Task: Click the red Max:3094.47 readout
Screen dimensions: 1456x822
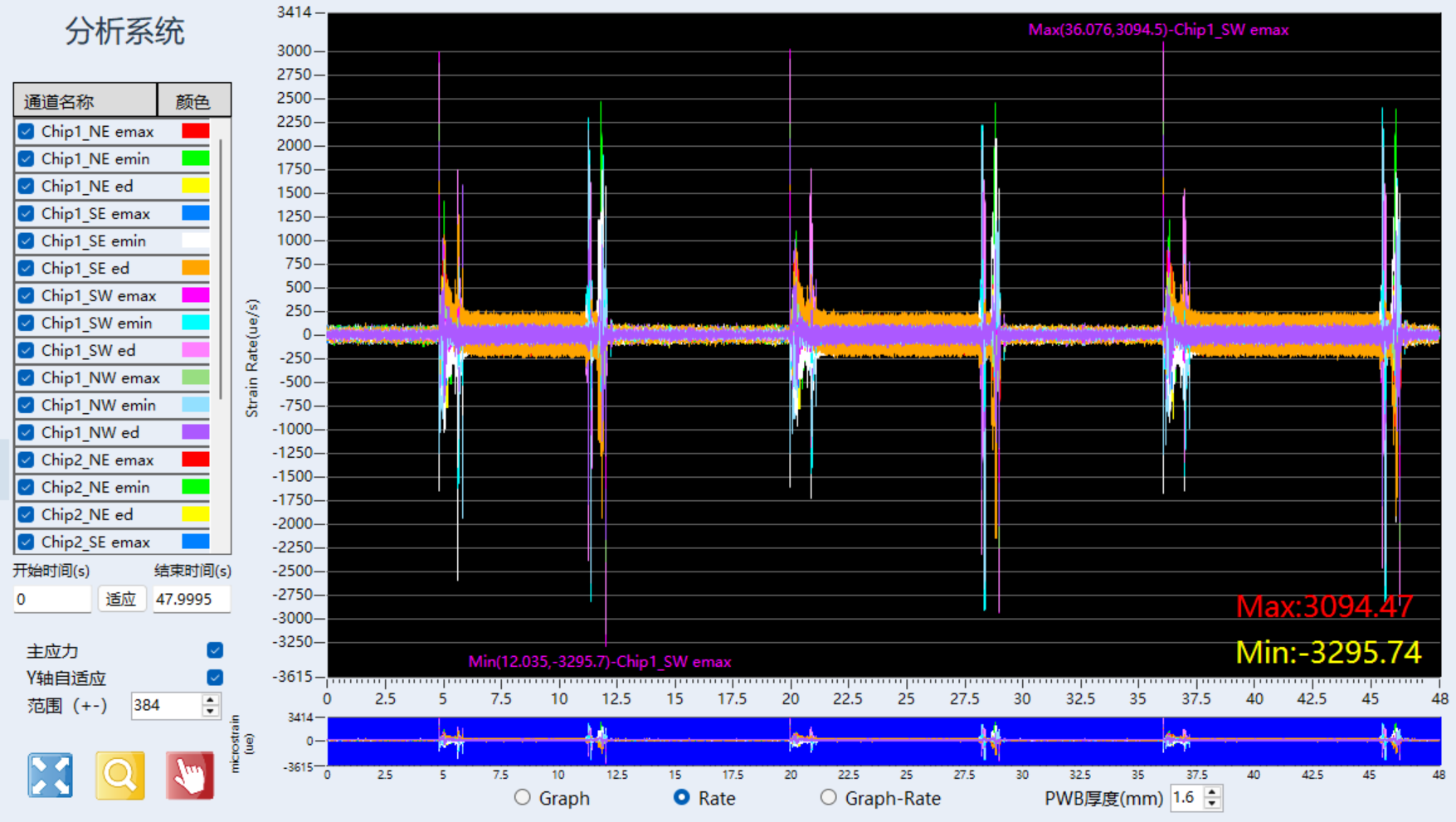Action: tap(1324, 606)
